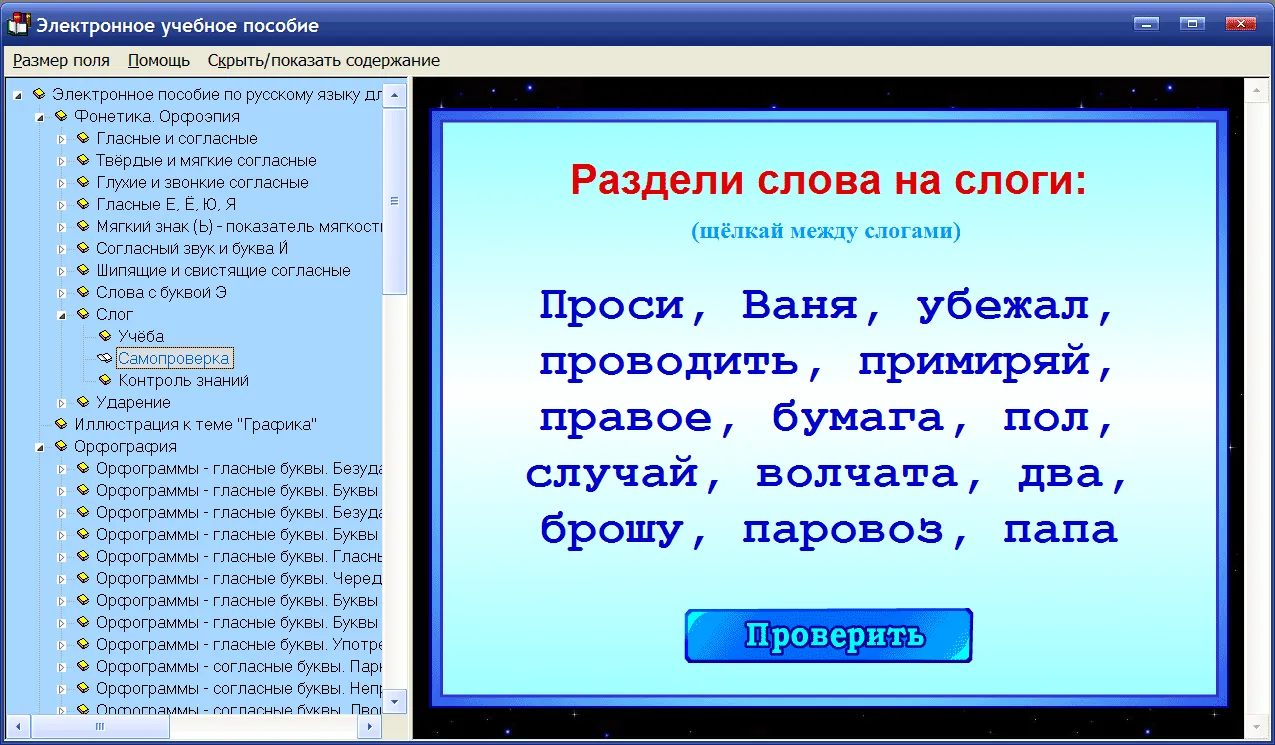This screenshot has width=1275, height=745.
Task: Open the Помощь menu
Action: click(x=159, y=60)
